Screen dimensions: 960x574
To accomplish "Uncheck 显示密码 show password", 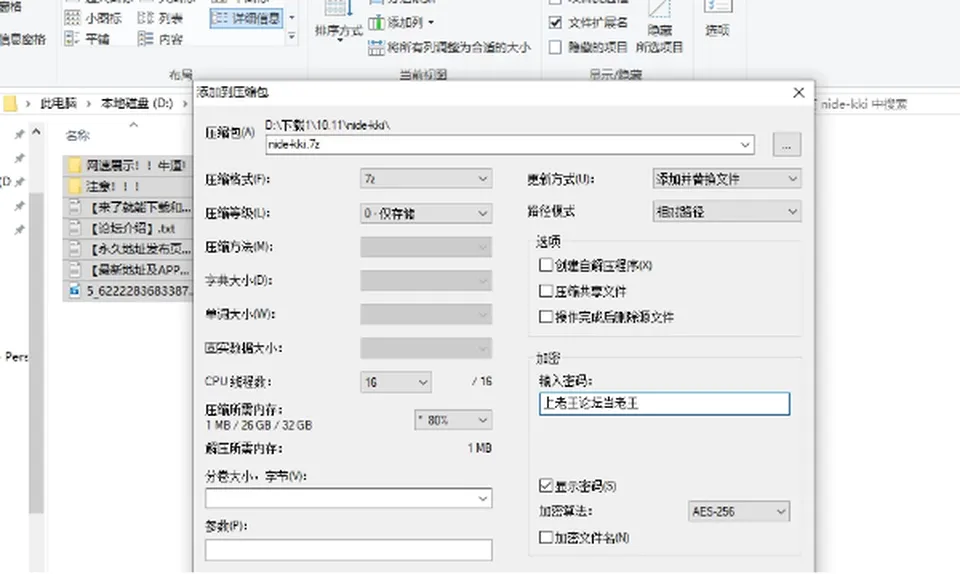I will [x=546, y=485].
